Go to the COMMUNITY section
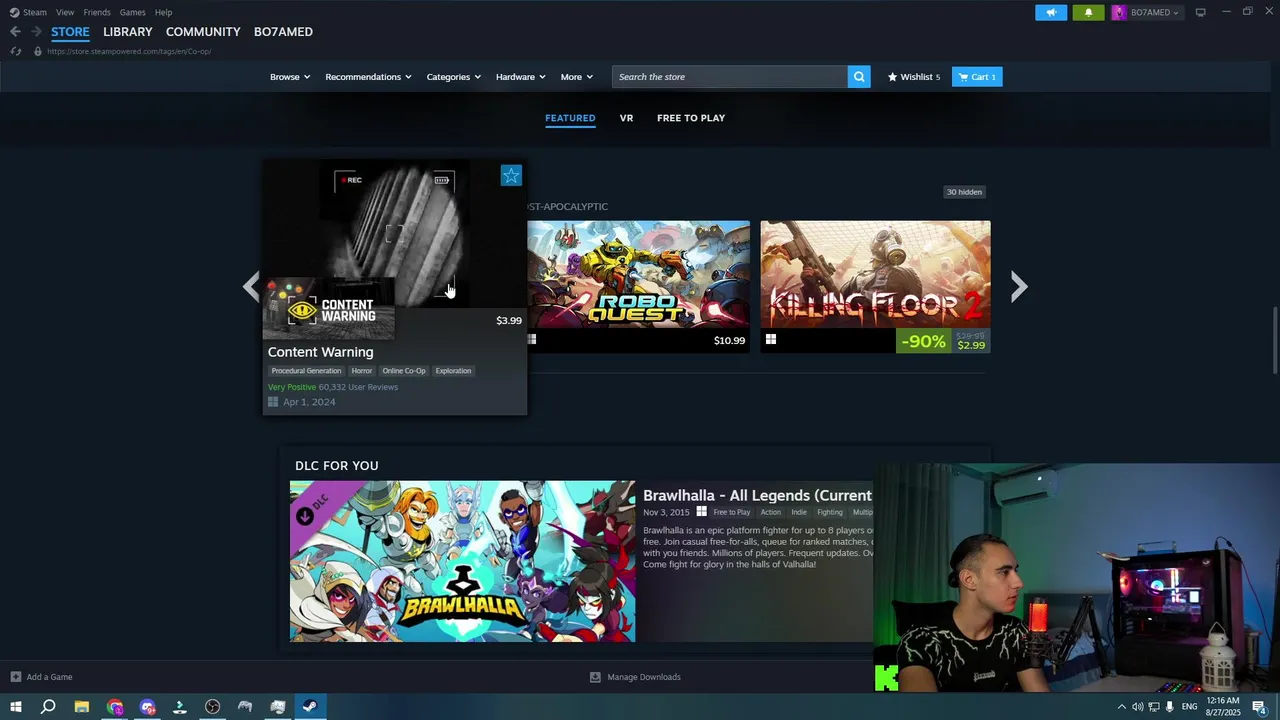The height and width of the screenshot is (720, 1280). click(203, 32)
